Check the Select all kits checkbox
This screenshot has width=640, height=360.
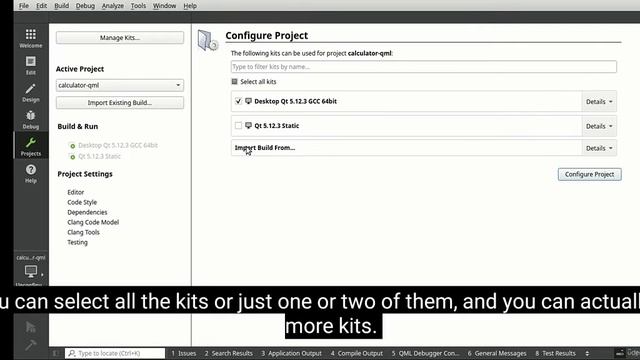point(234,82)
